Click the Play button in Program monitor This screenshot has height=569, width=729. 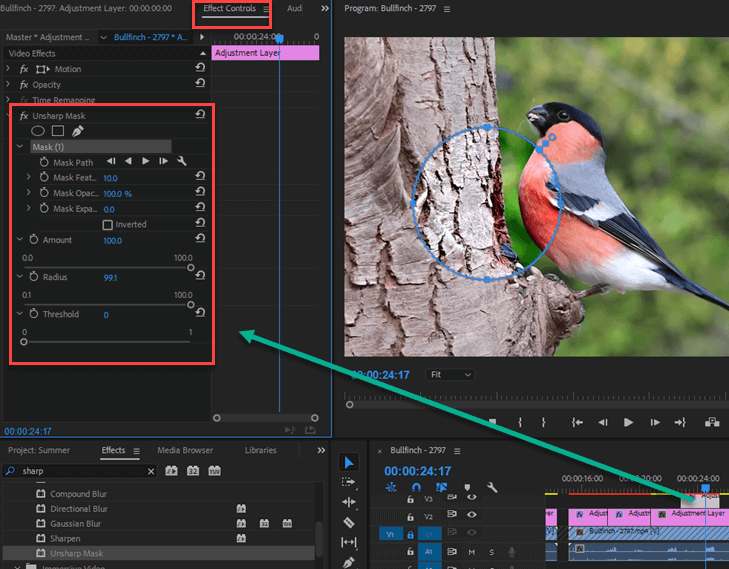(x=628, y=423)
